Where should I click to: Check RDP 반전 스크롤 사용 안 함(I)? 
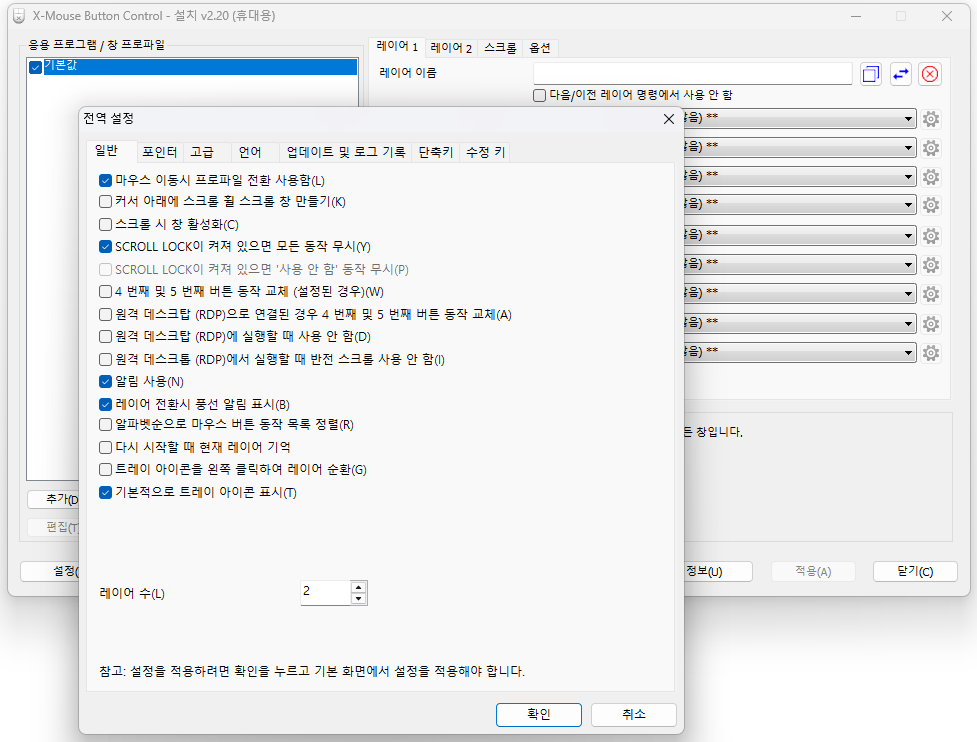click(105, 359)
